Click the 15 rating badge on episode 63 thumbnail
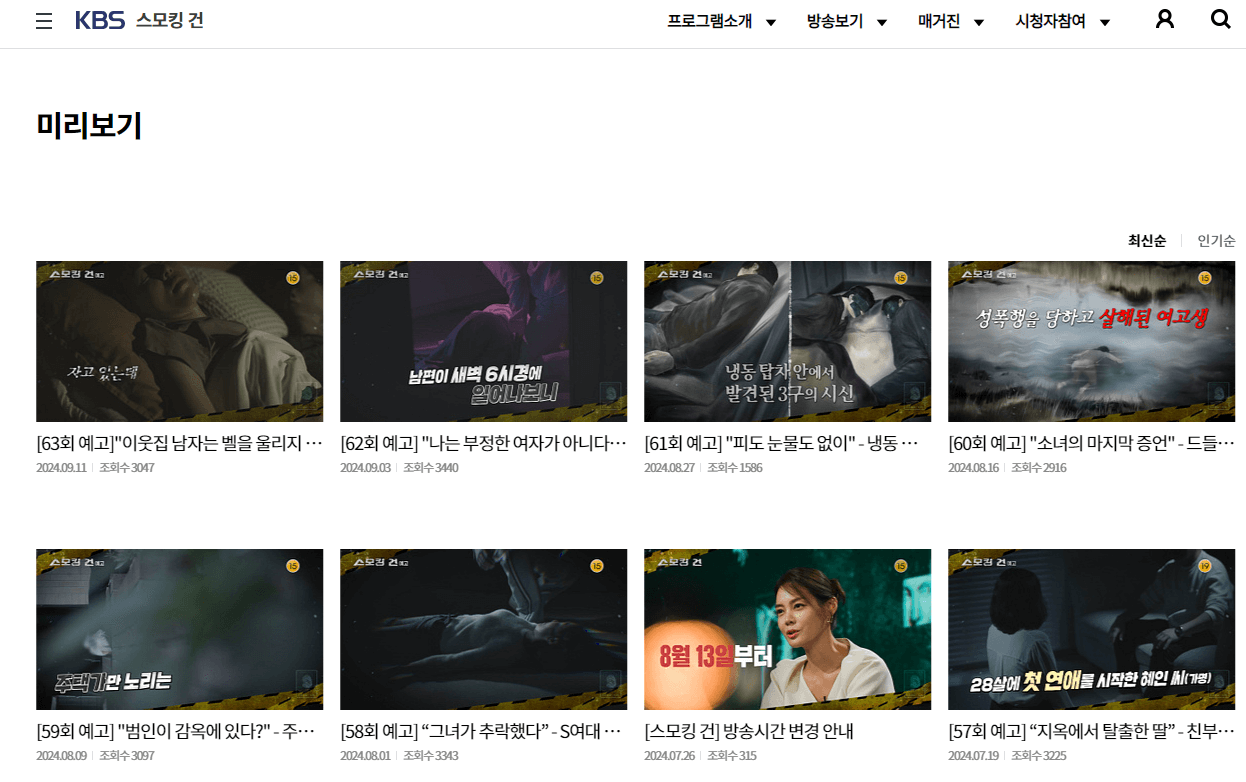 (293, 279)
